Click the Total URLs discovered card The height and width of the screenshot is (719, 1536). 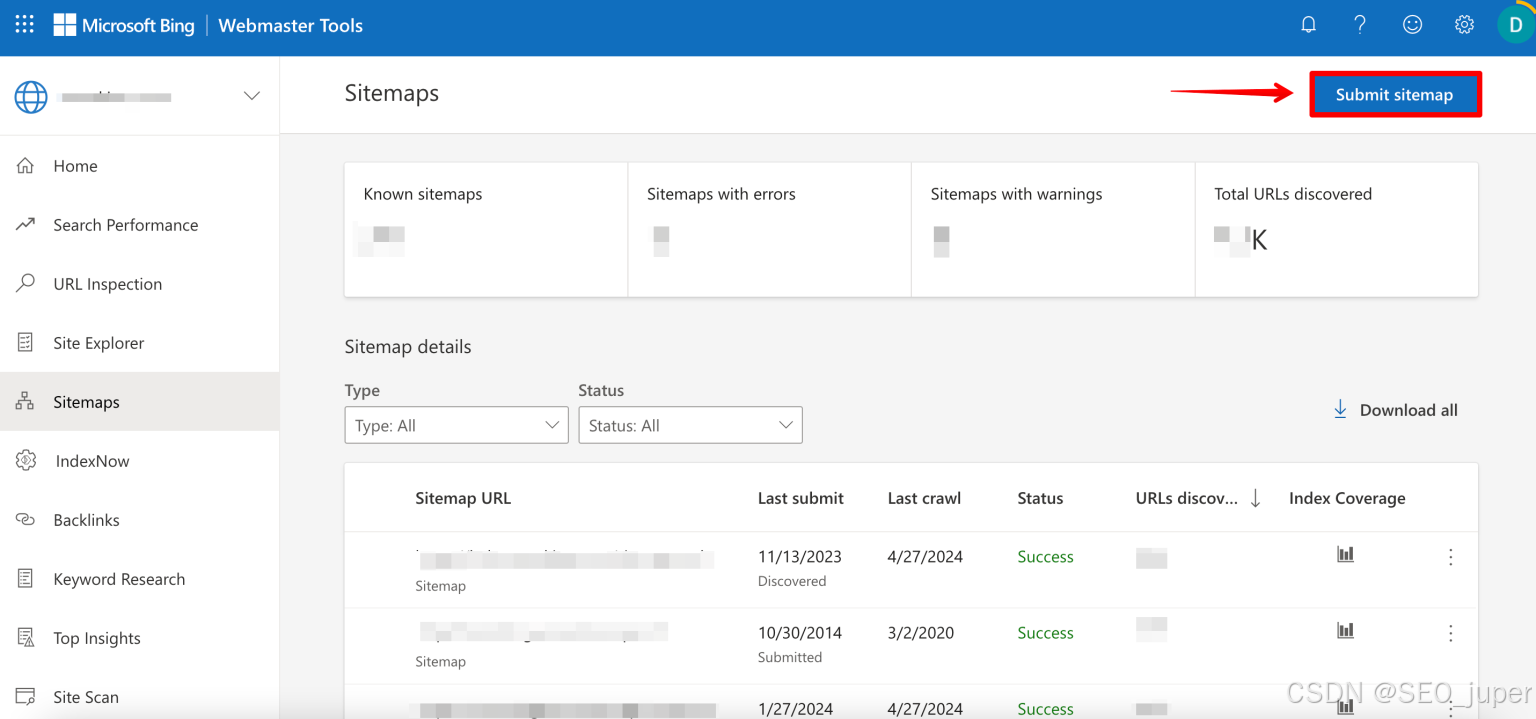pos(1337,230)
